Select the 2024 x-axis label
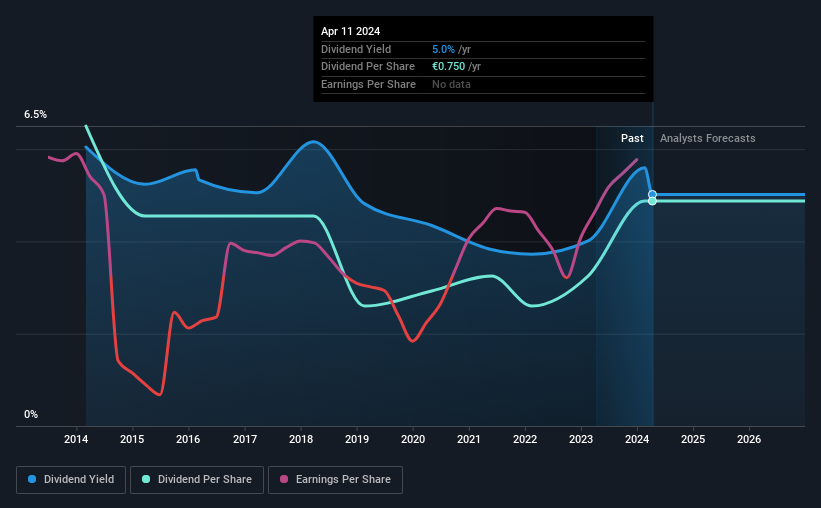821x508 pixels. click(637, 439)
